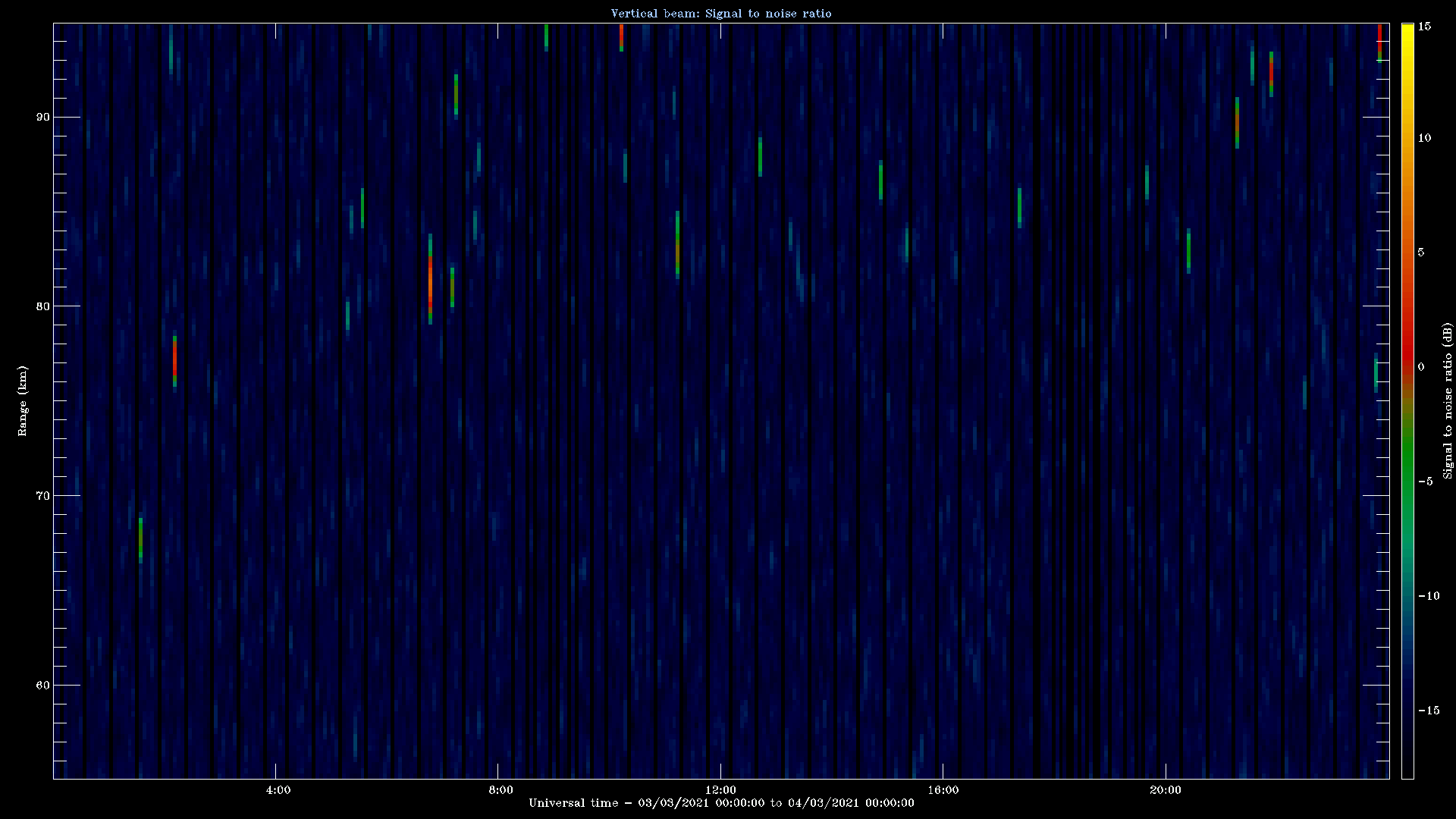Click the colorbar label 'Signal to noise ratio (dB)'
The image size is (1456, 819).
coord(1448,400)
